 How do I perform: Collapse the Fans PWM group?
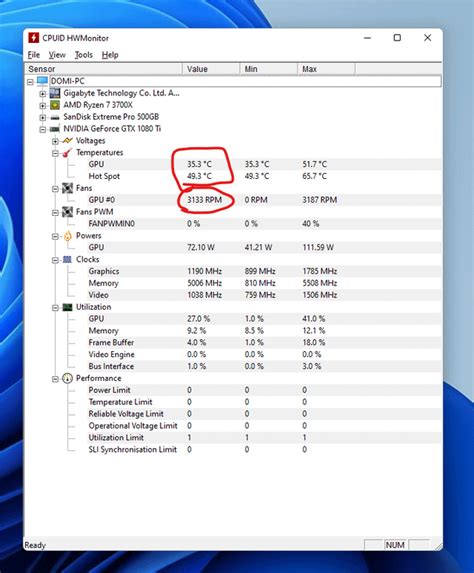55,213
